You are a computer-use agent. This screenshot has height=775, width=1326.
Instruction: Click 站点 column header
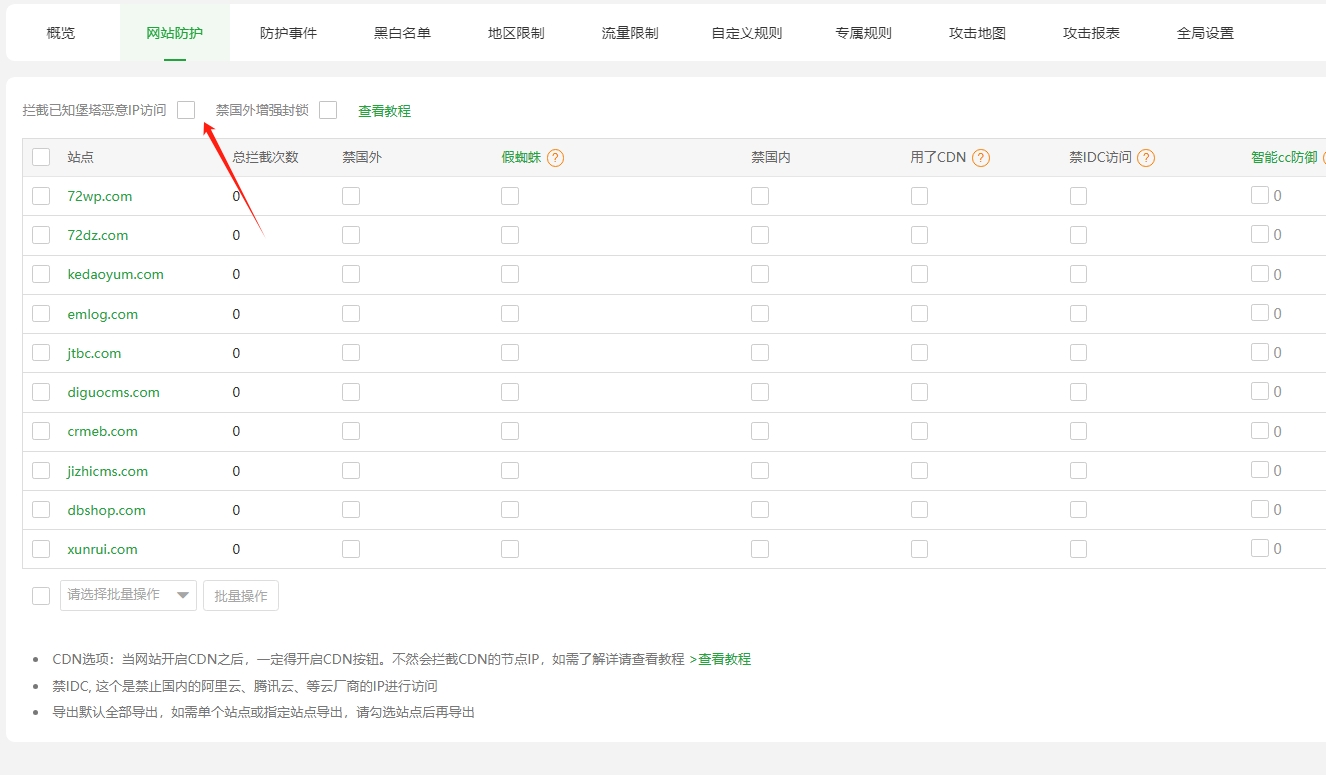(81, 157)
